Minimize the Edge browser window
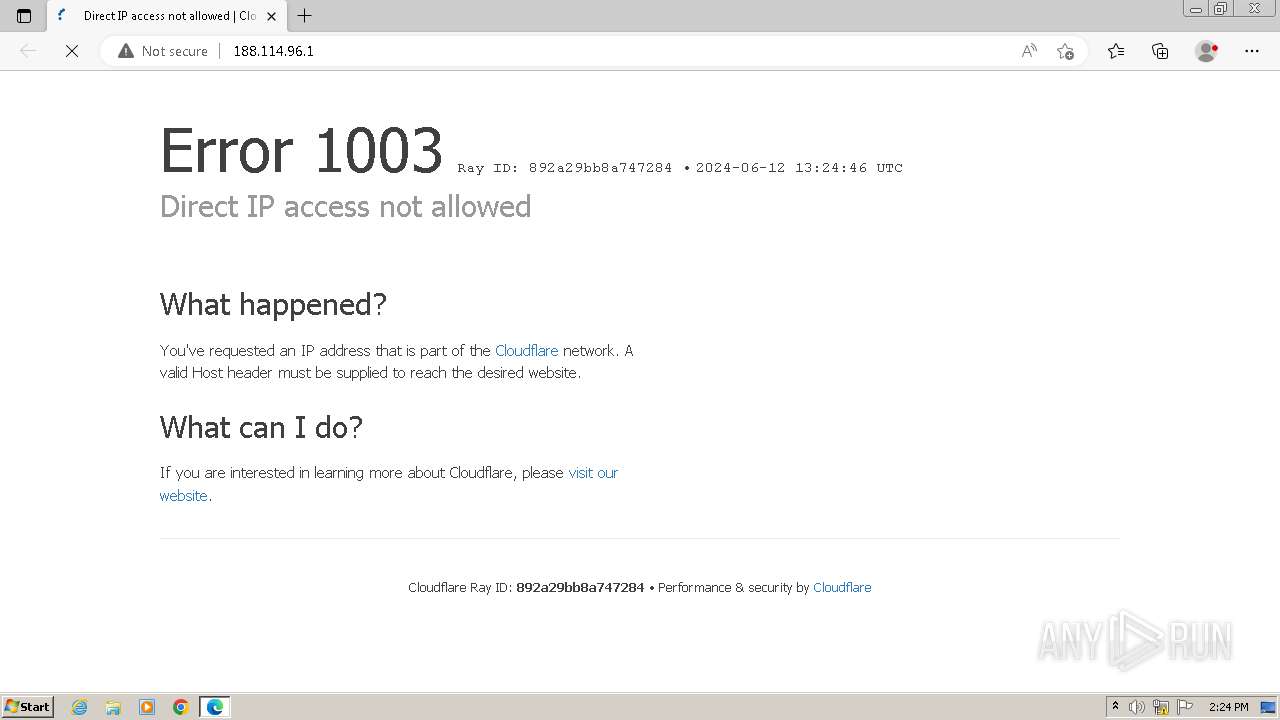 click(x=1195, y=8)
